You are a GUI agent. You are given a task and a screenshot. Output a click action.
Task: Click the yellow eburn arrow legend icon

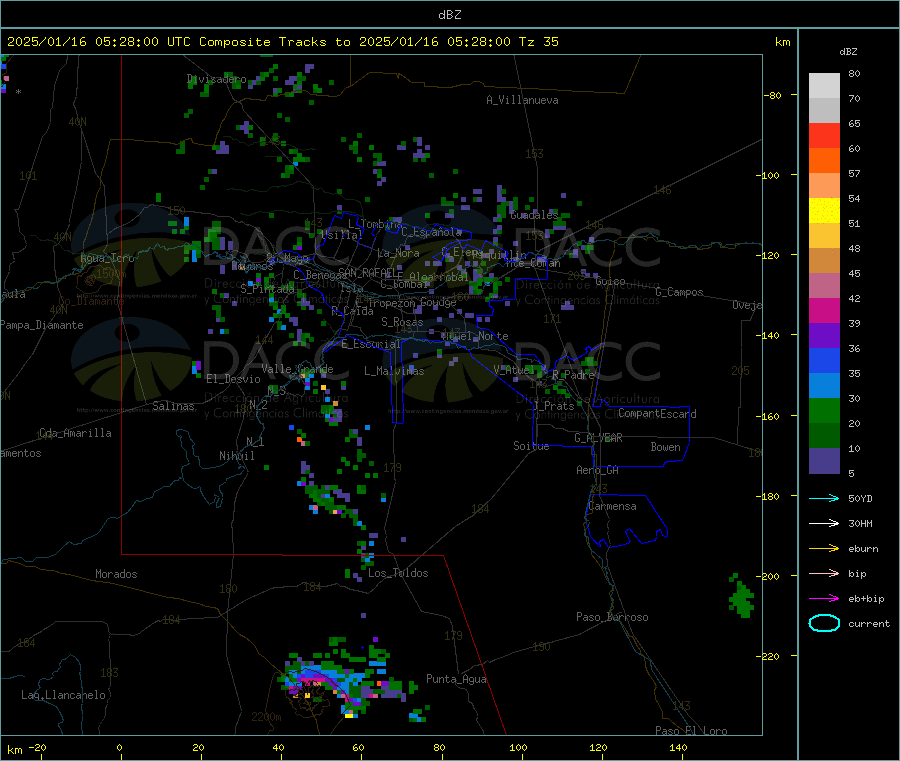[x=824, y=549]
